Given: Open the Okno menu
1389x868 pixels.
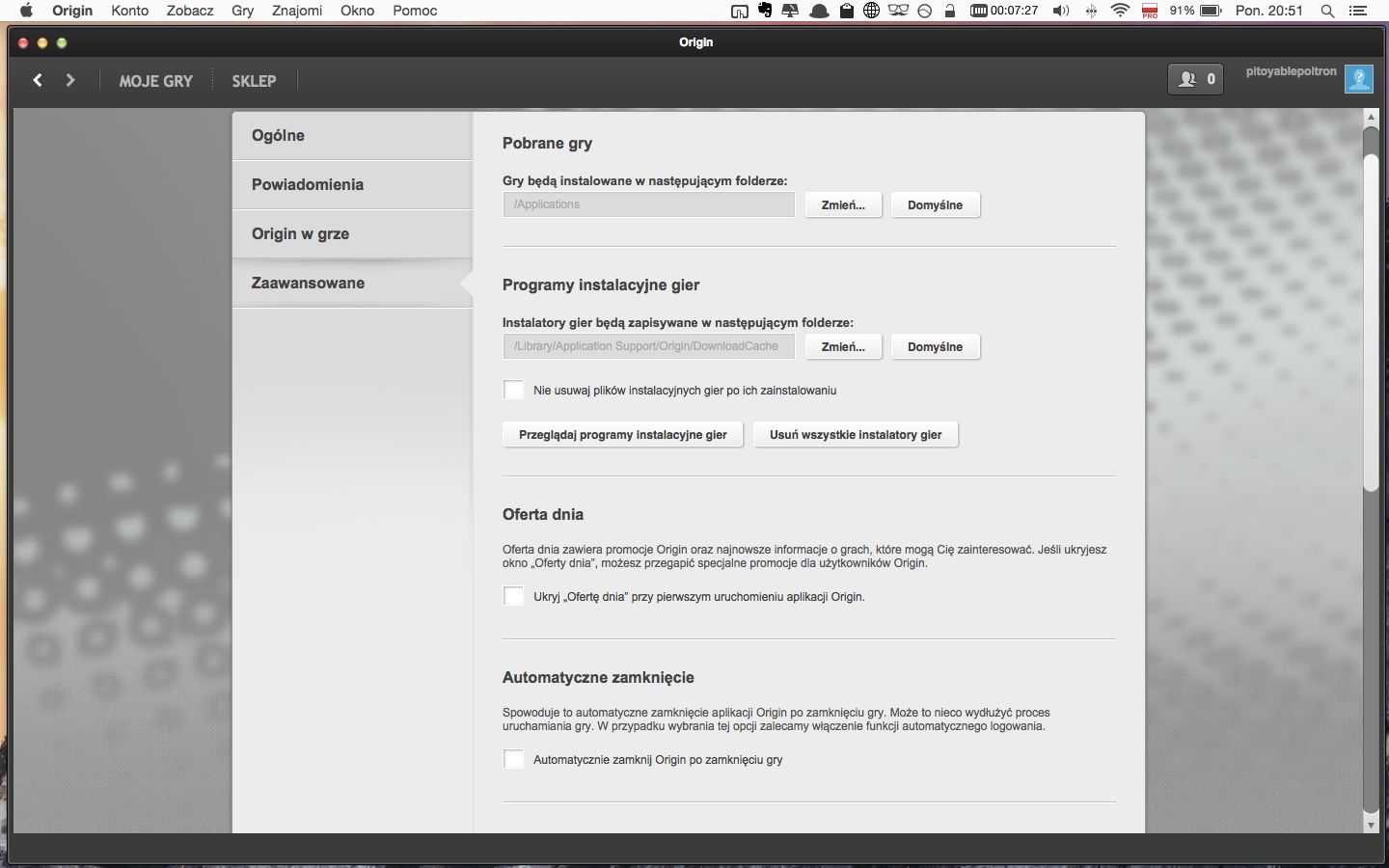Looking at the screenshot, I should tap(357, 11).
